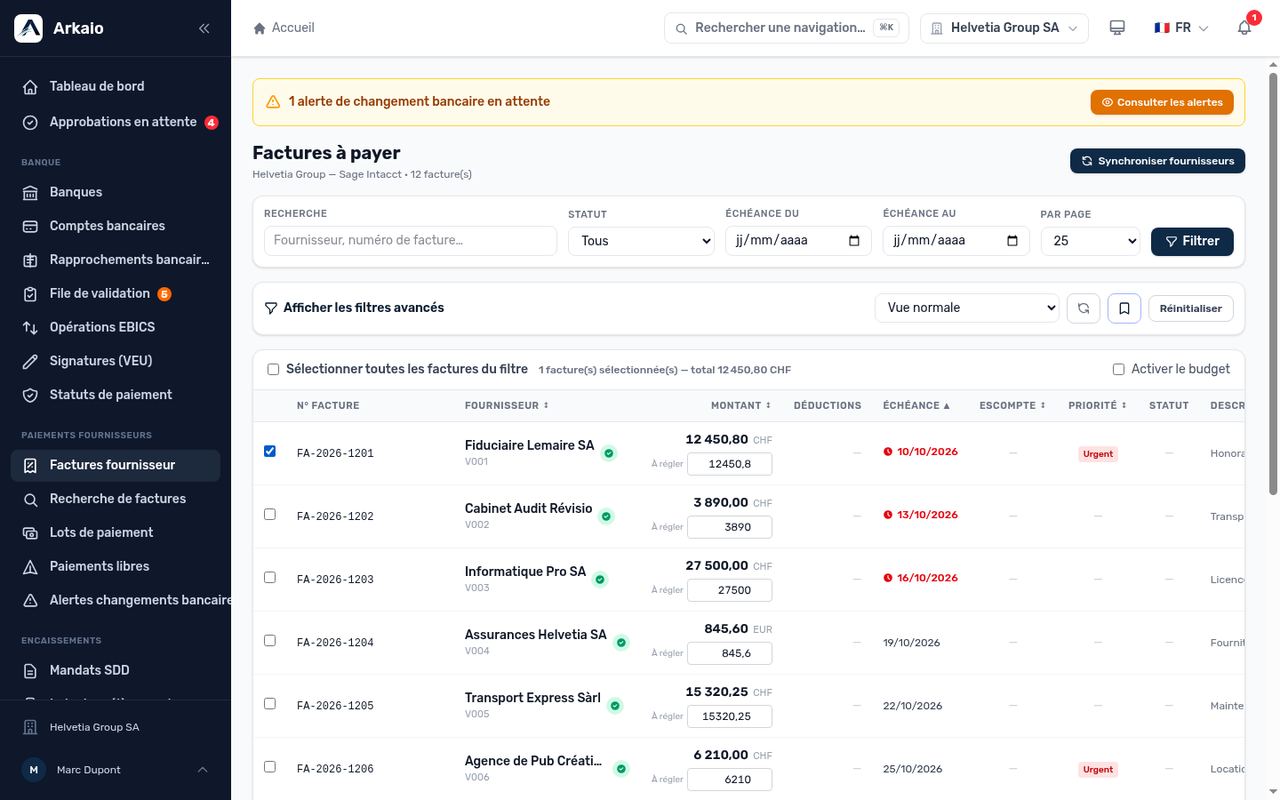Expand the Marc Dupont user menu chevron
Viewport: 1280px width, 800px height.
[203, 770]
